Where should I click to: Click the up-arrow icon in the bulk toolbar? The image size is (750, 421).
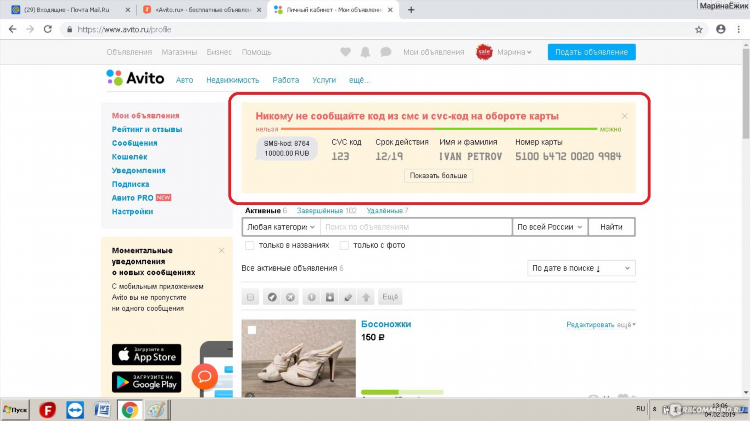[x=366, y=297]
